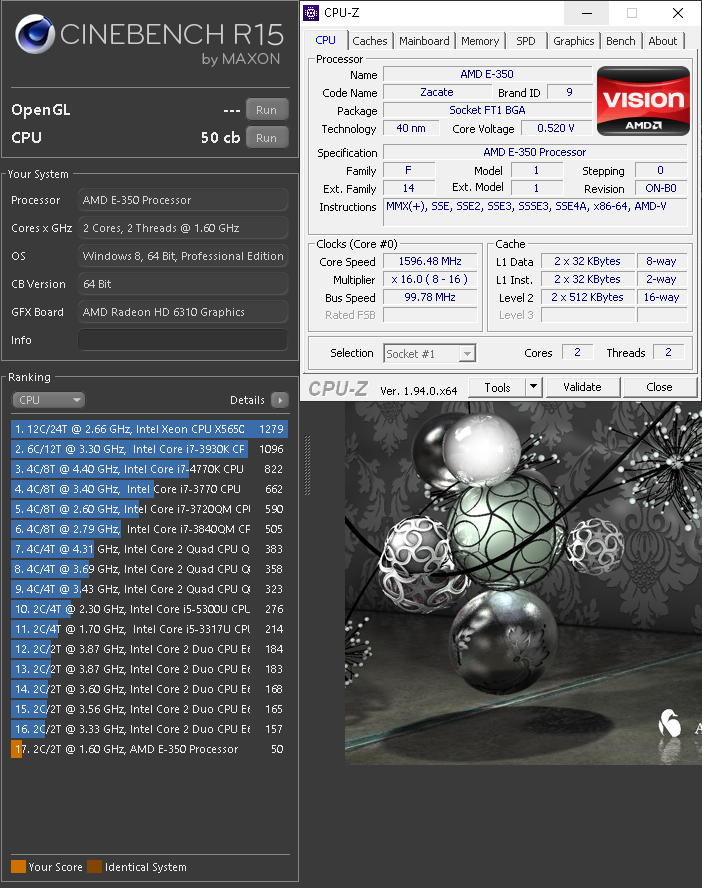
Task: Expand the Tools dropdown arrow in CPU-Z
Action: pos(533,387)
